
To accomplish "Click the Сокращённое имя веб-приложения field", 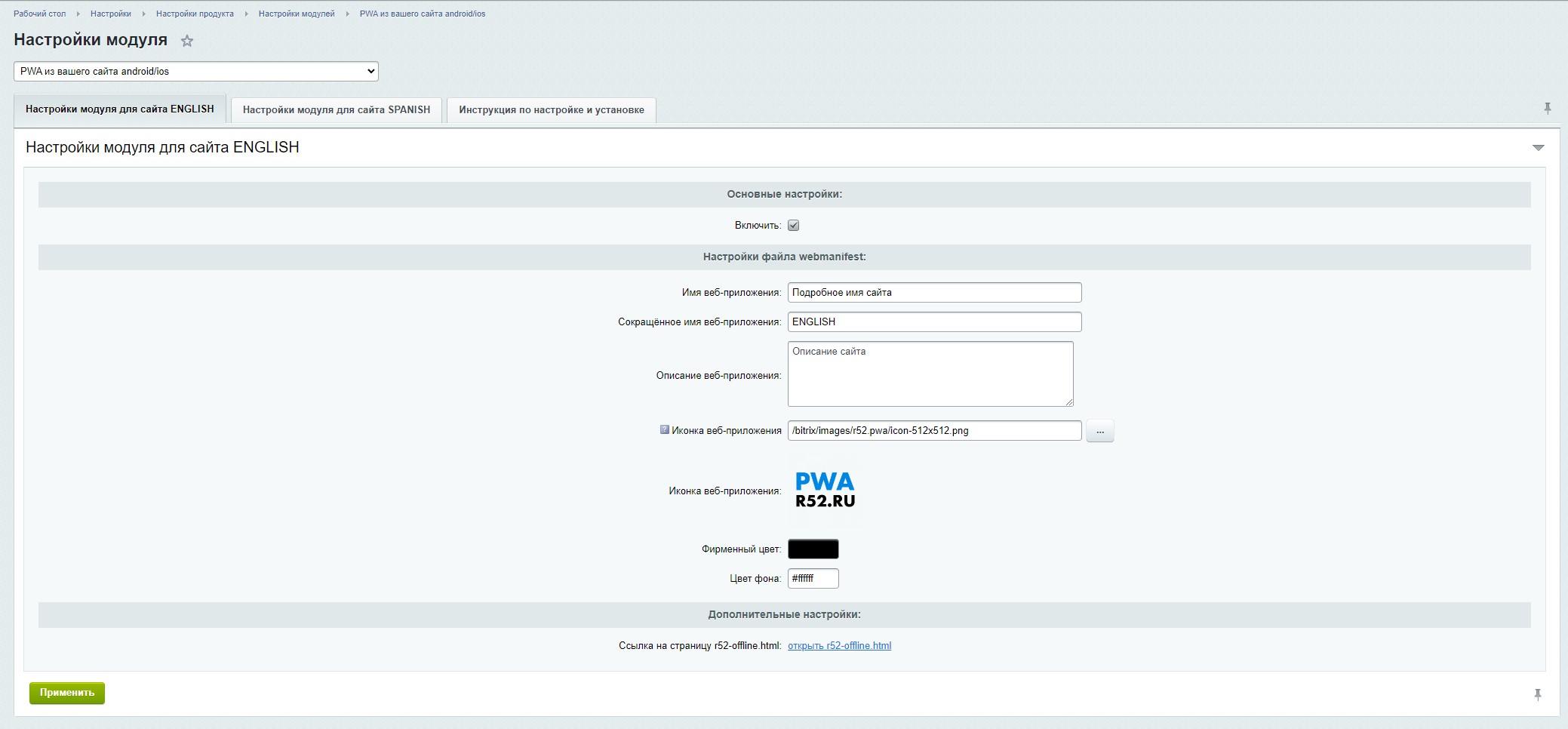I will [x=934, y=322].
